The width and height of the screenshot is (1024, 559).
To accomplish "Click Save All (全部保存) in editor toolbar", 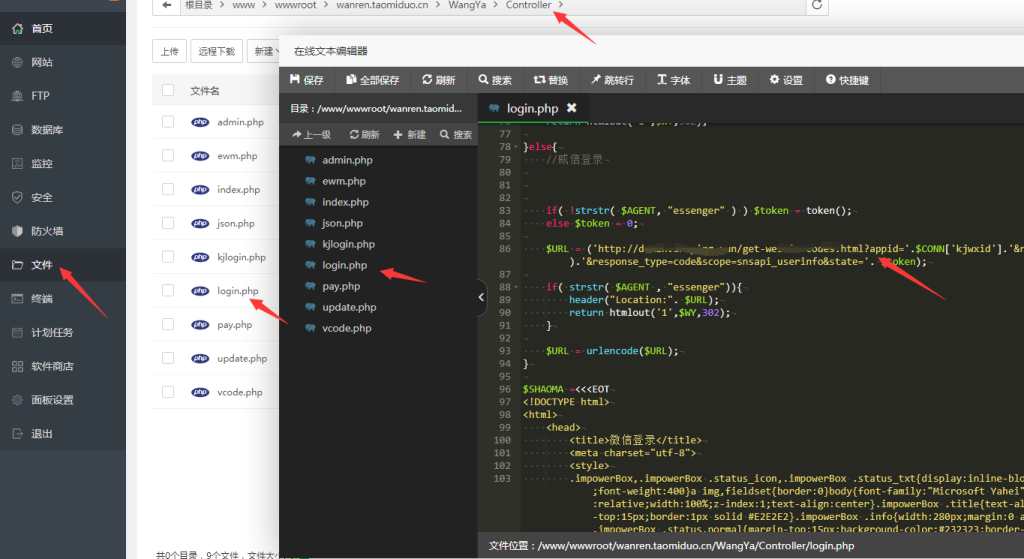I will (372, 80).
